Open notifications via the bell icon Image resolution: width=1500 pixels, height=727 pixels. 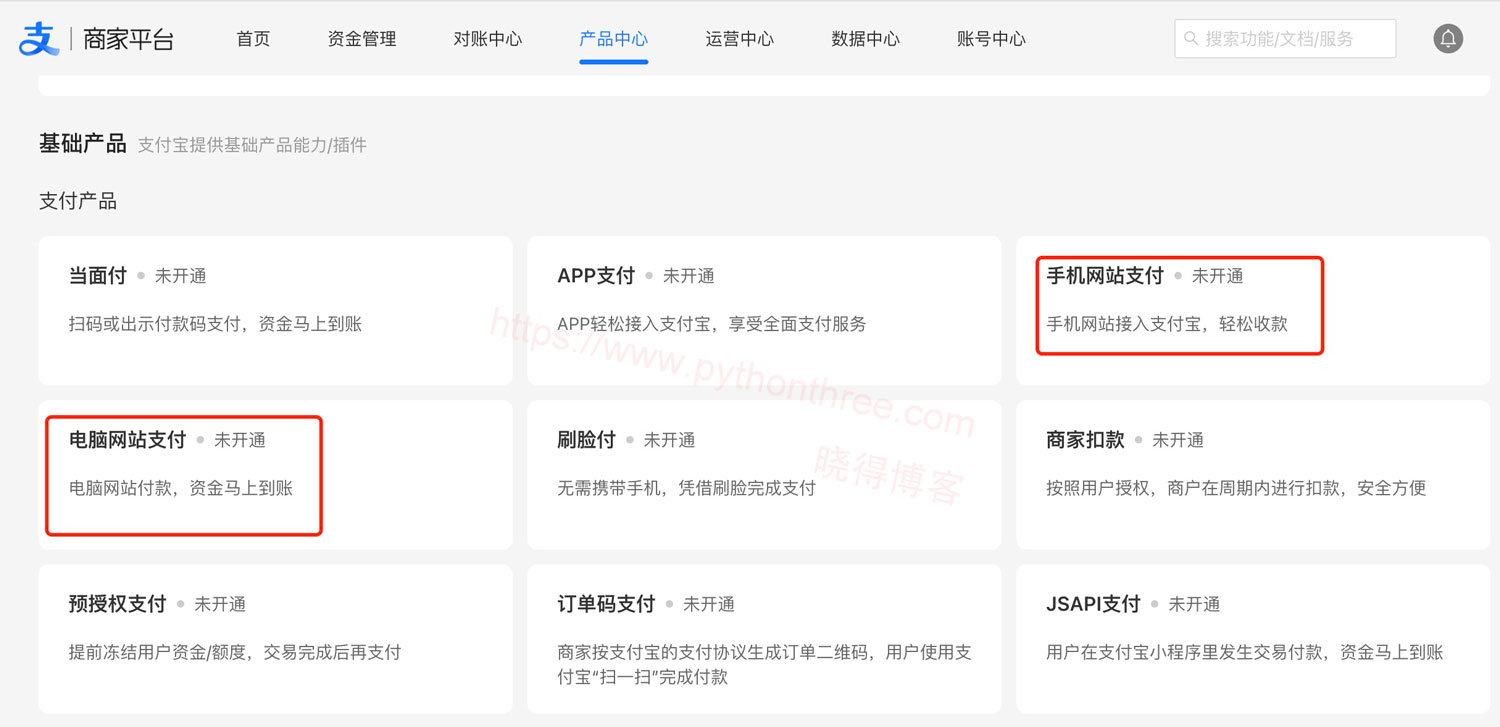[1447, 38]
